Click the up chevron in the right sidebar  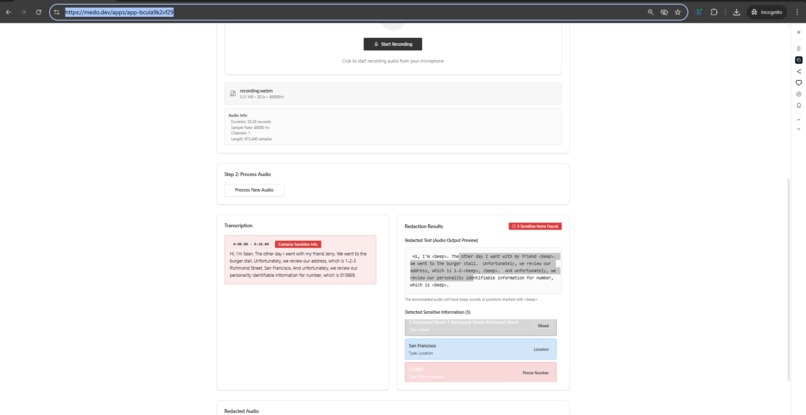[x=798, y=119]
